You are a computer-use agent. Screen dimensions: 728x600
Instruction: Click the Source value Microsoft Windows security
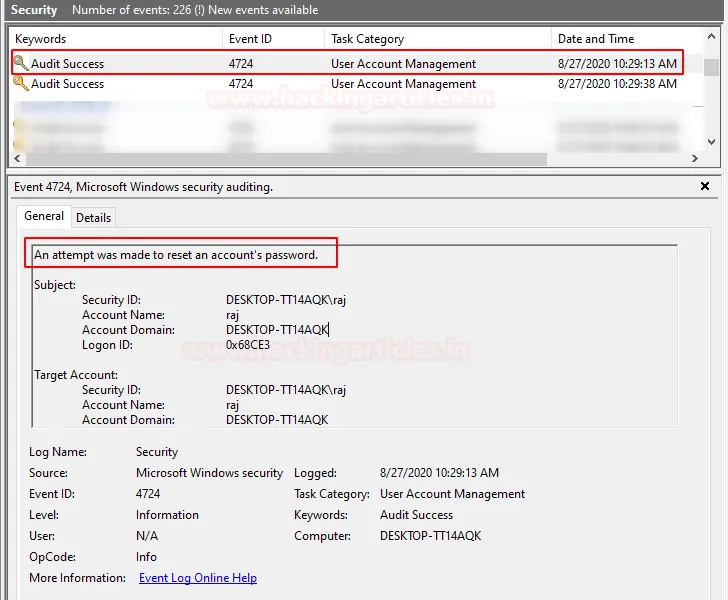click(x=209, y=473)
